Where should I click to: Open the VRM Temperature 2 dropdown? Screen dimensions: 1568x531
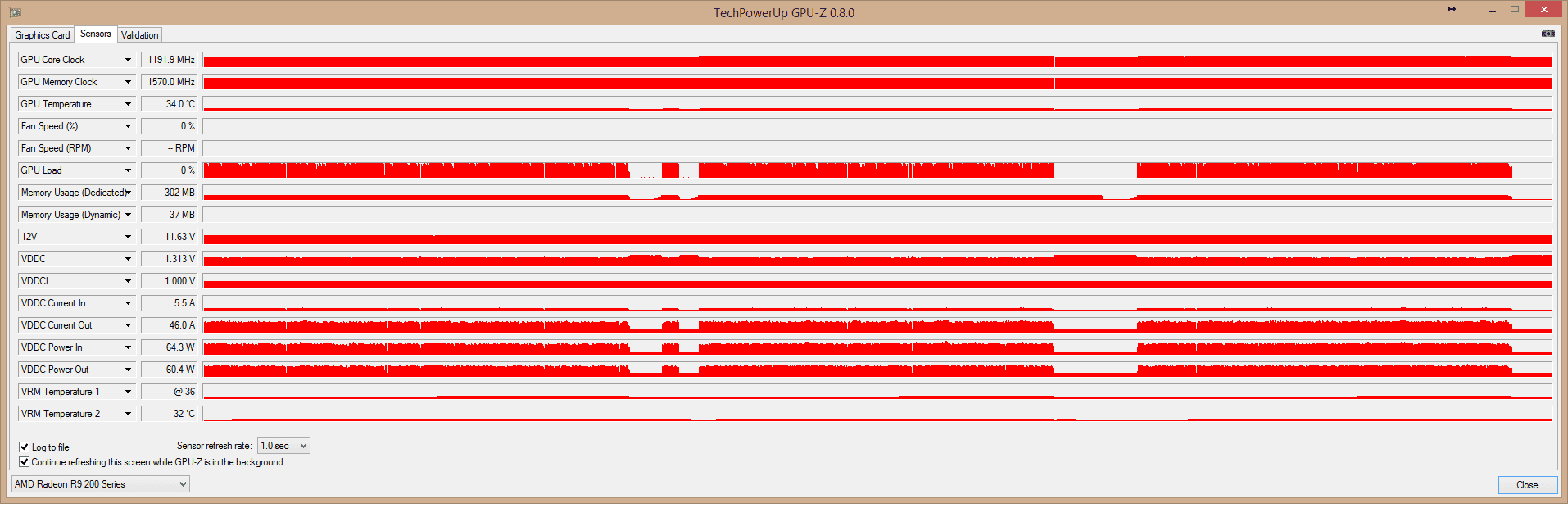[x=76, y=414]
